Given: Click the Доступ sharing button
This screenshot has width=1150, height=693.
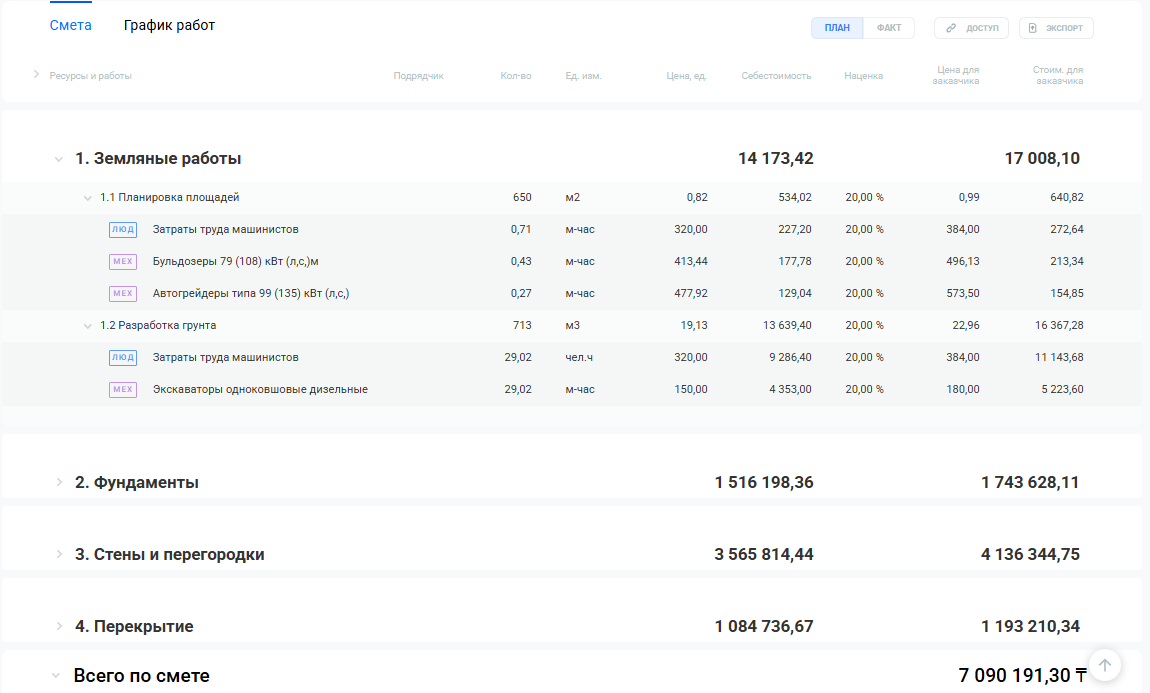Looking at the screenshot, I should point(971,28).
